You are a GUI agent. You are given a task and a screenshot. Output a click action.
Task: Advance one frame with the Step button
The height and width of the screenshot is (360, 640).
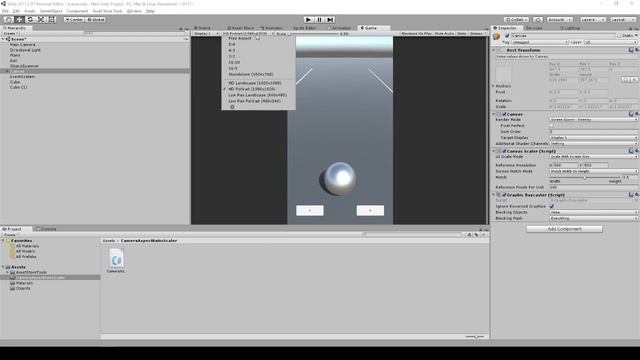[x=330, y=20]
